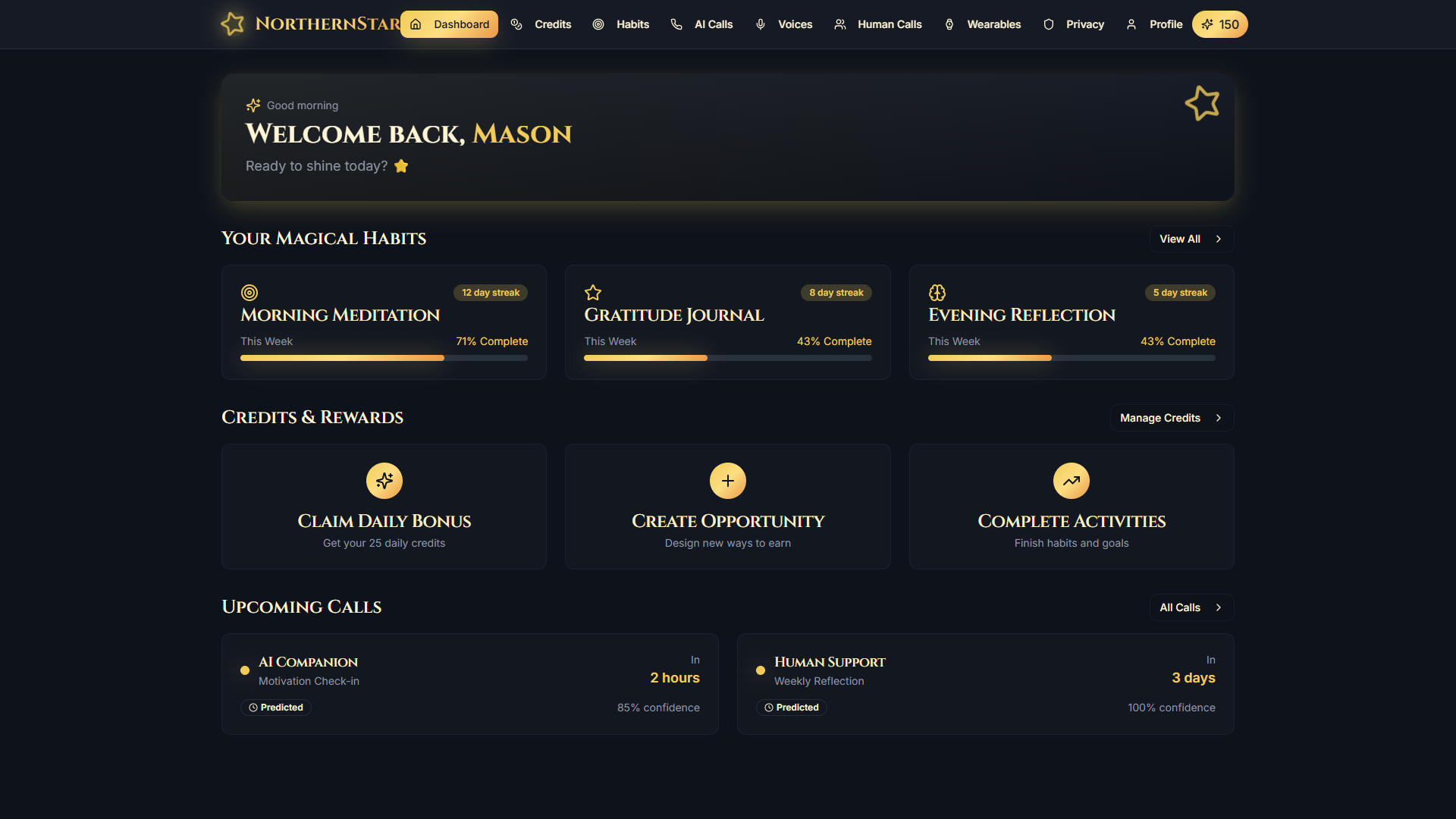Image resolution: width=1456 pixels, height=819 pixels.
Task: Click the Predicted badge on AI Companion call
Action: pyautogui.click(x=276, y=708)
